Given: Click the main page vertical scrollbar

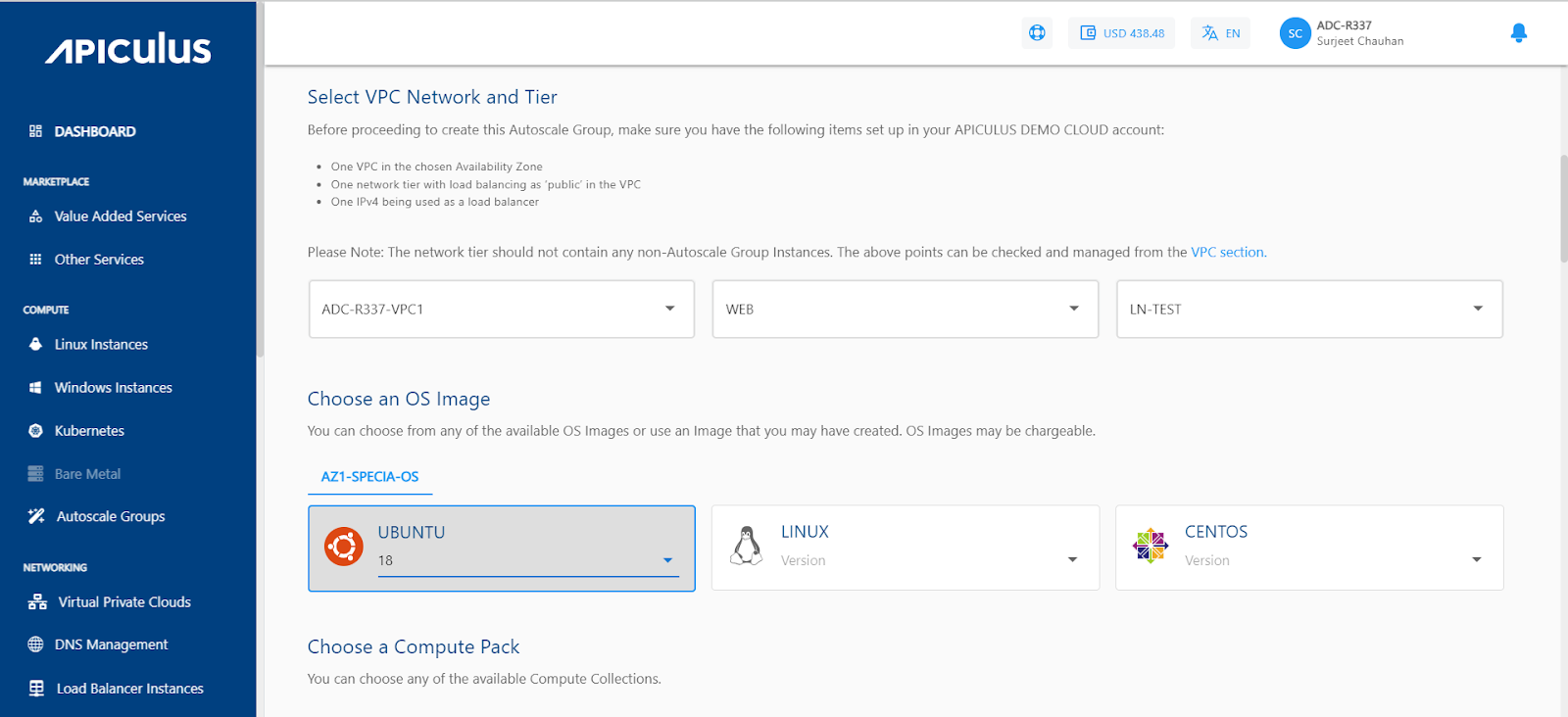Looking at the screenshot, I should tap(1563, 209).
